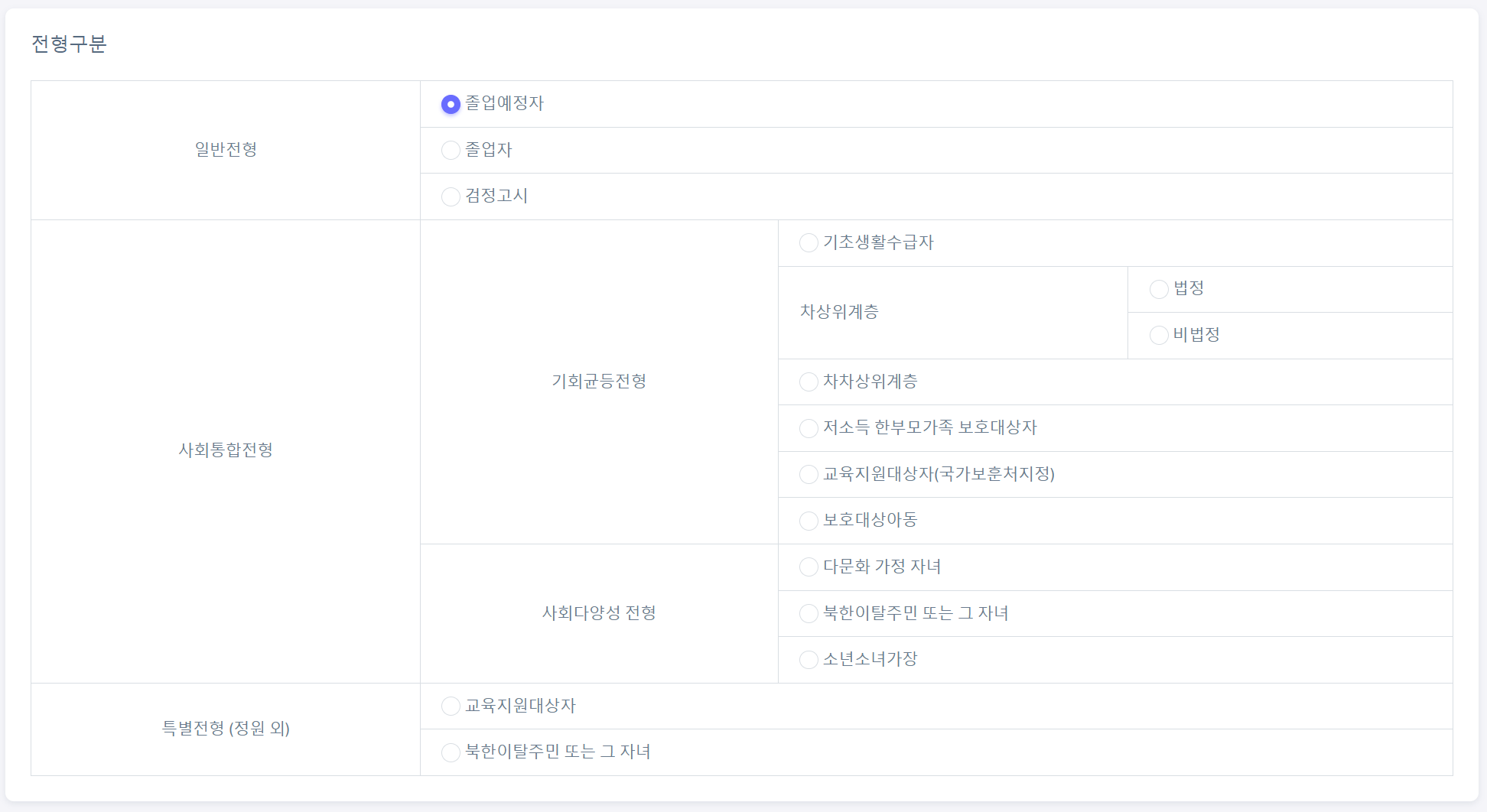Click the 사회통합전형 category cell
The width and height of the screenshot is (1487, 812).
point(226,450)
